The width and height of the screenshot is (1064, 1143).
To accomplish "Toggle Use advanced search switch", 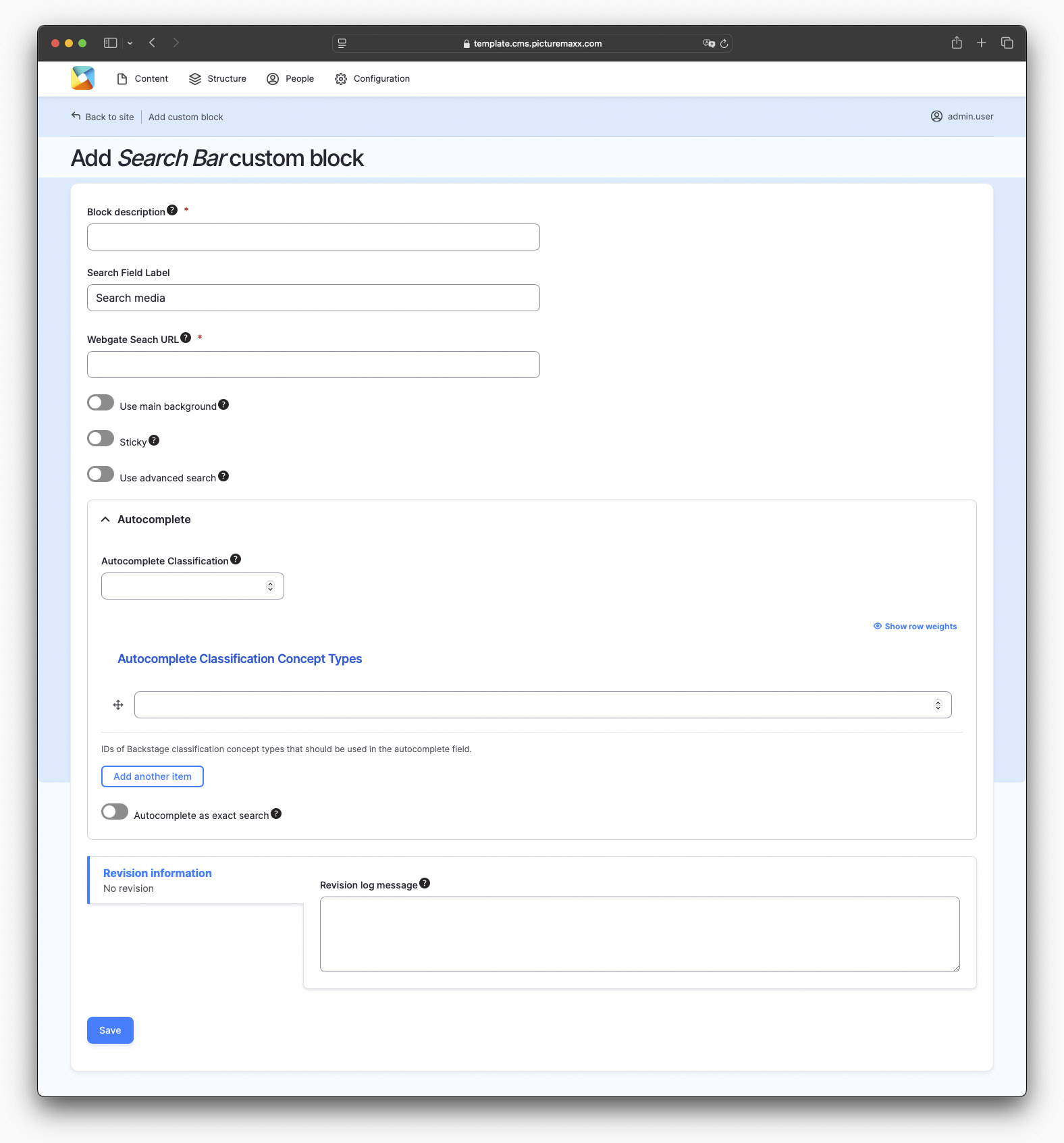I will (101, 474).
